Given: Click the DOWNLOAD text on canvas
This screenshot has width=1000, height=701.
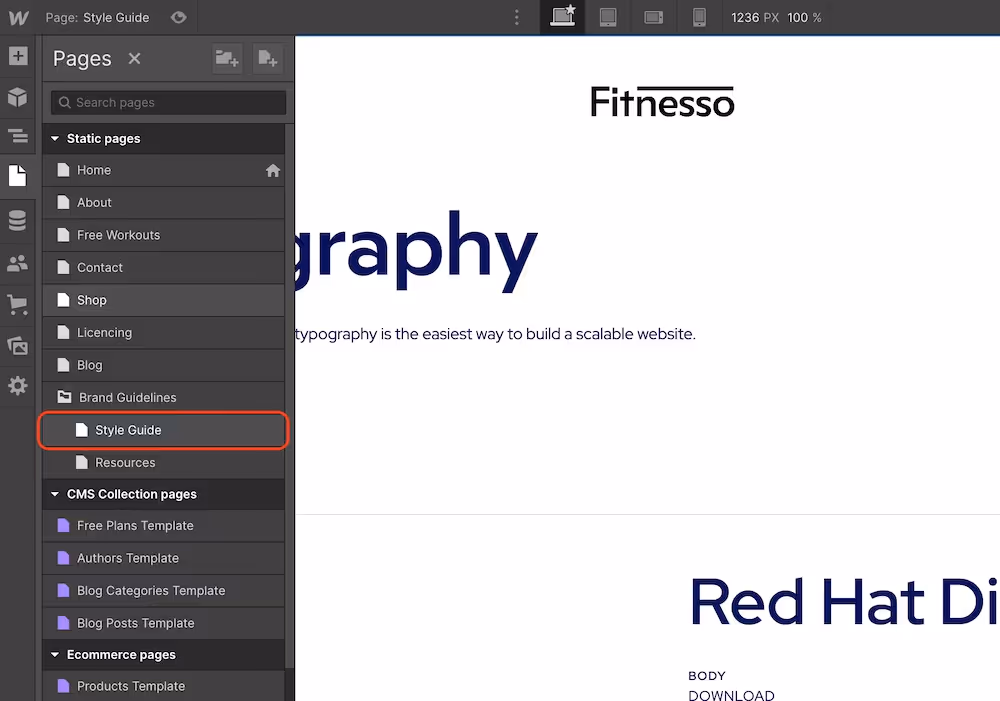Looking at the screenshot, I should (731, 695).
